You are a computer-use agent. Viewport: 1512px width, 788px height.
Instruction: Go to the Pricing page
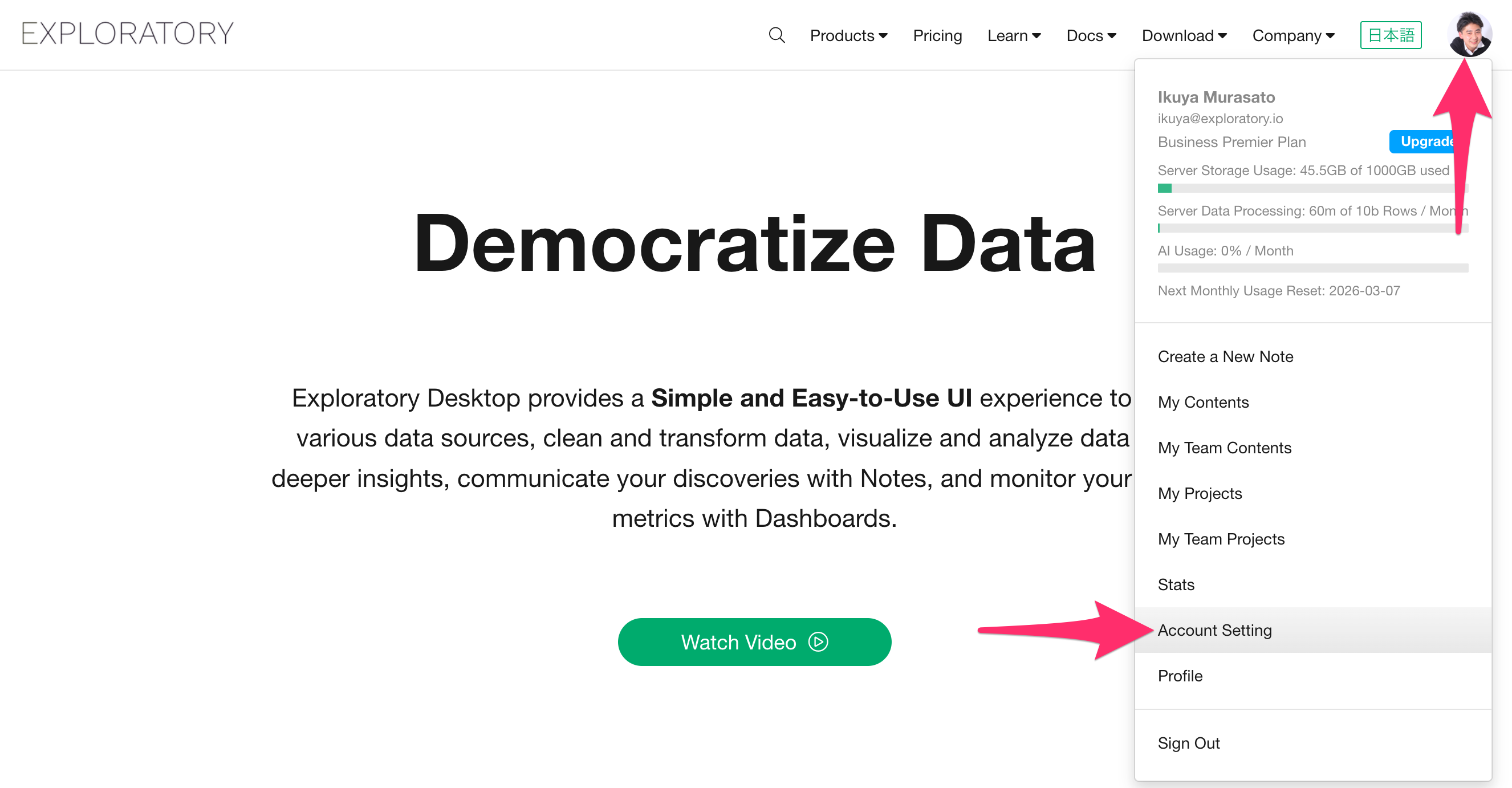click(x=937, y=36)
